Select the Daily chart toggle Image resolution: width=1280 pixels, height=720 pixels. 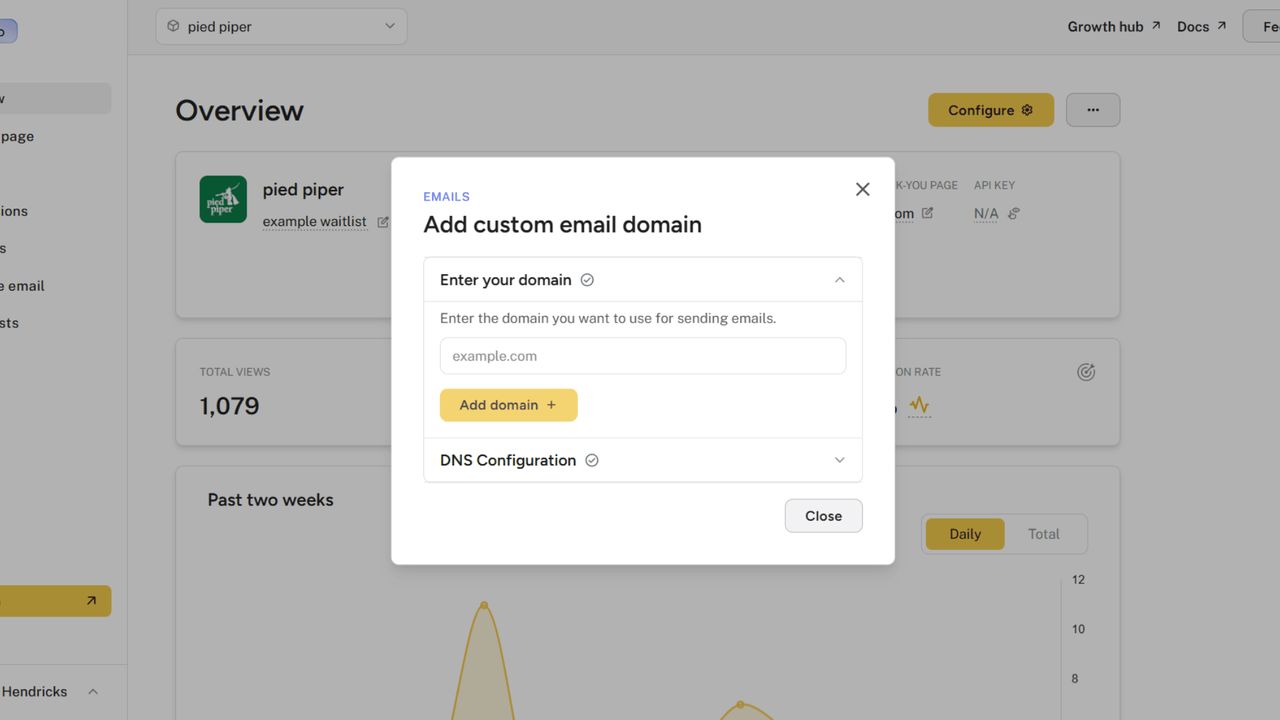coord(964,534)
